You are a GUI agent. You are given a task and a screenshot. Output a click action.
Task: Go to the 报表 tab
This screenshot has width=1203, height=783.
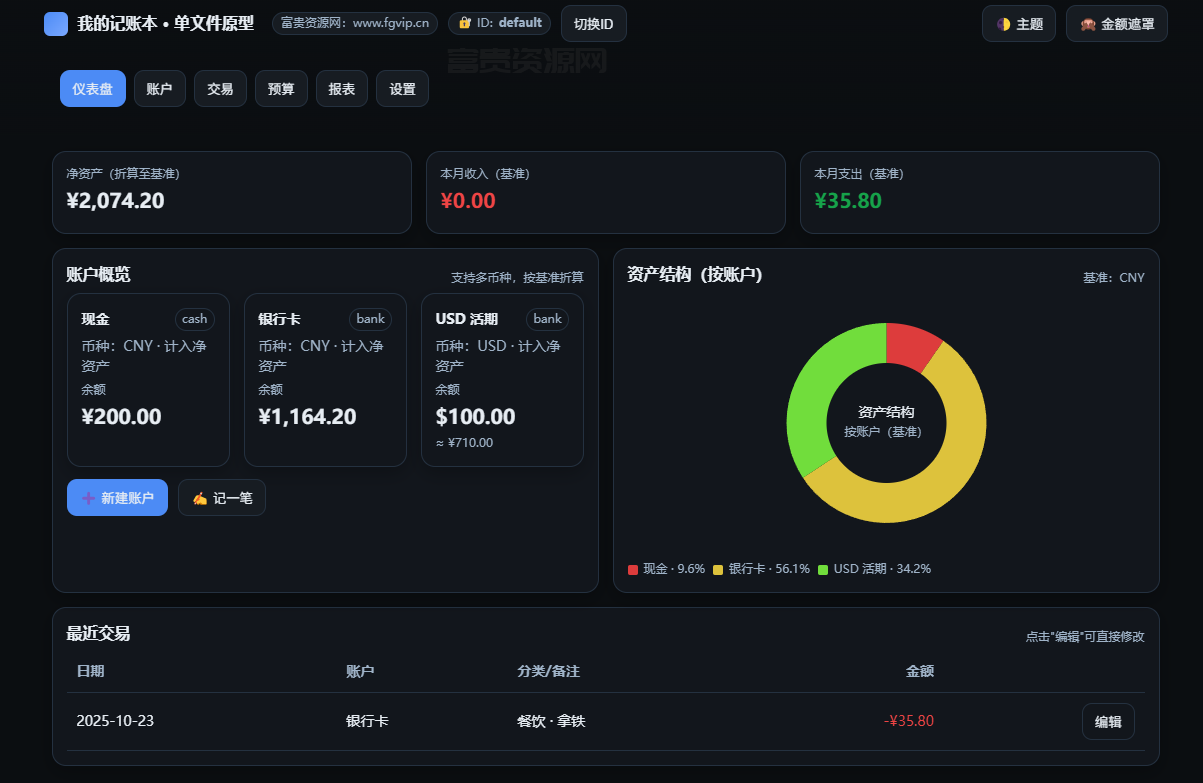pos(342,89)
